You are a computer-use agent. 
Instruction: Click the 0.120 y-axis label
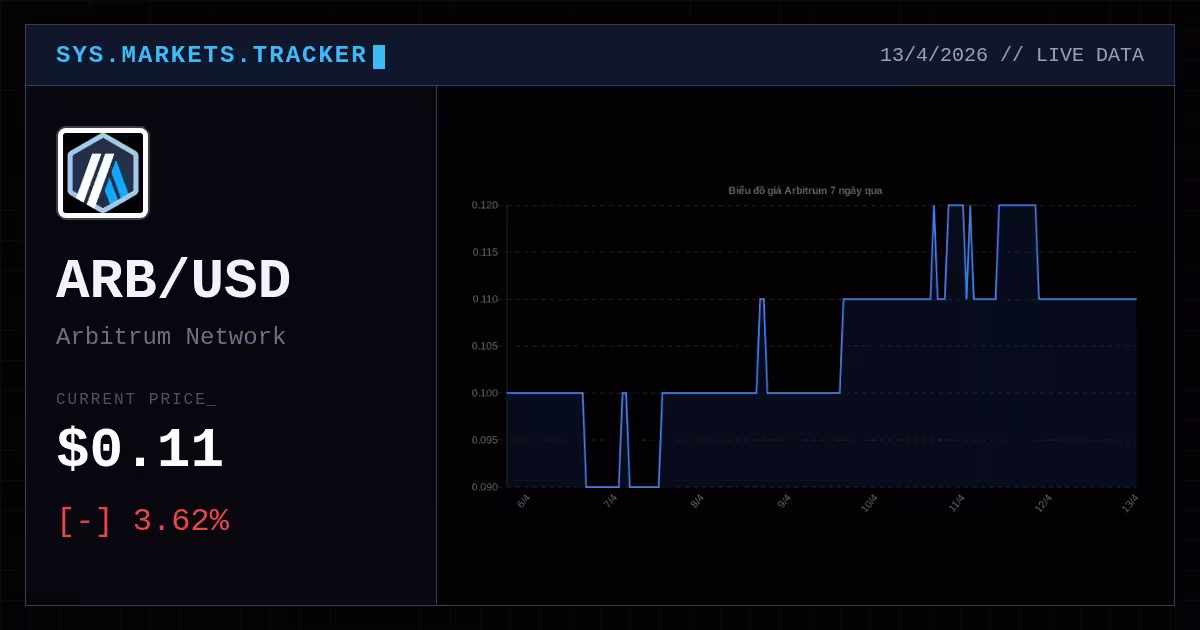tap(485, 205)
